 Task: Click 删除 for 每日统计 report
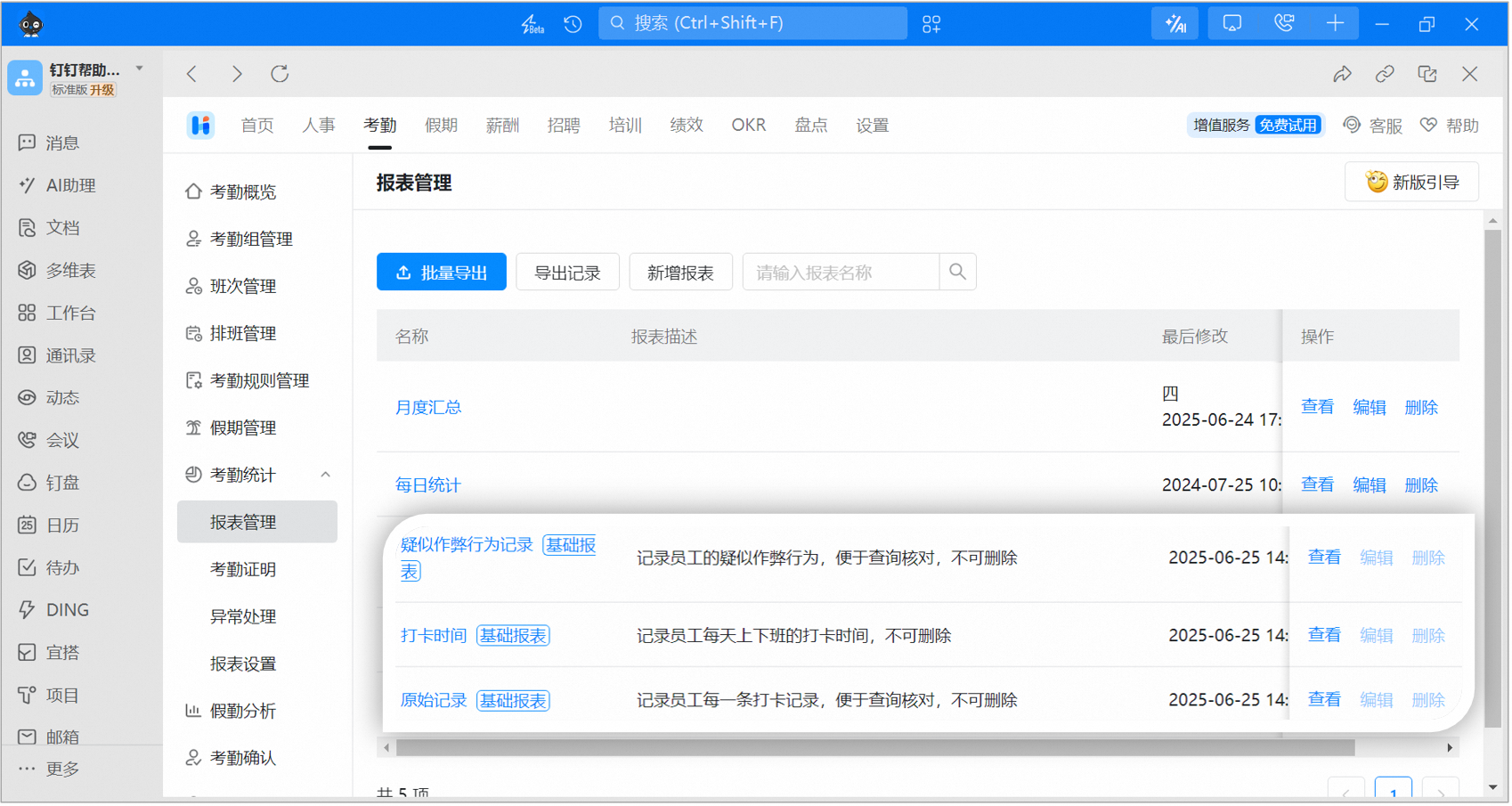pos(1421,485)
